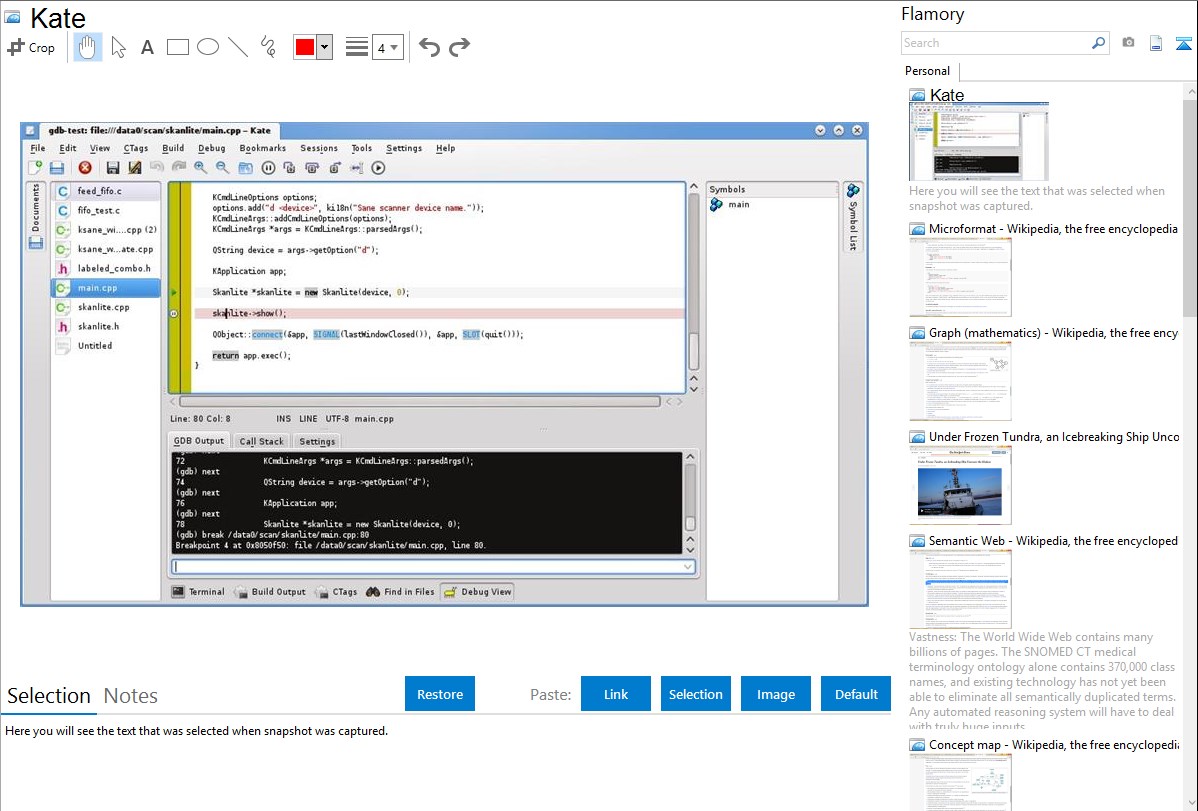Choose the text annotation tool
The image size is (1198, 811).
point(147,47)
